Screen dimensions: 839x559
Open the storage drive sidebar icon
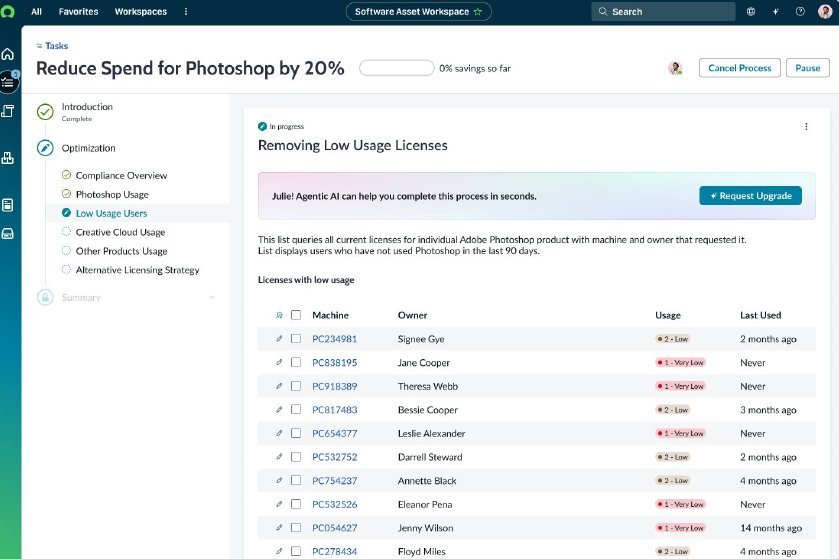coord(7,234)
